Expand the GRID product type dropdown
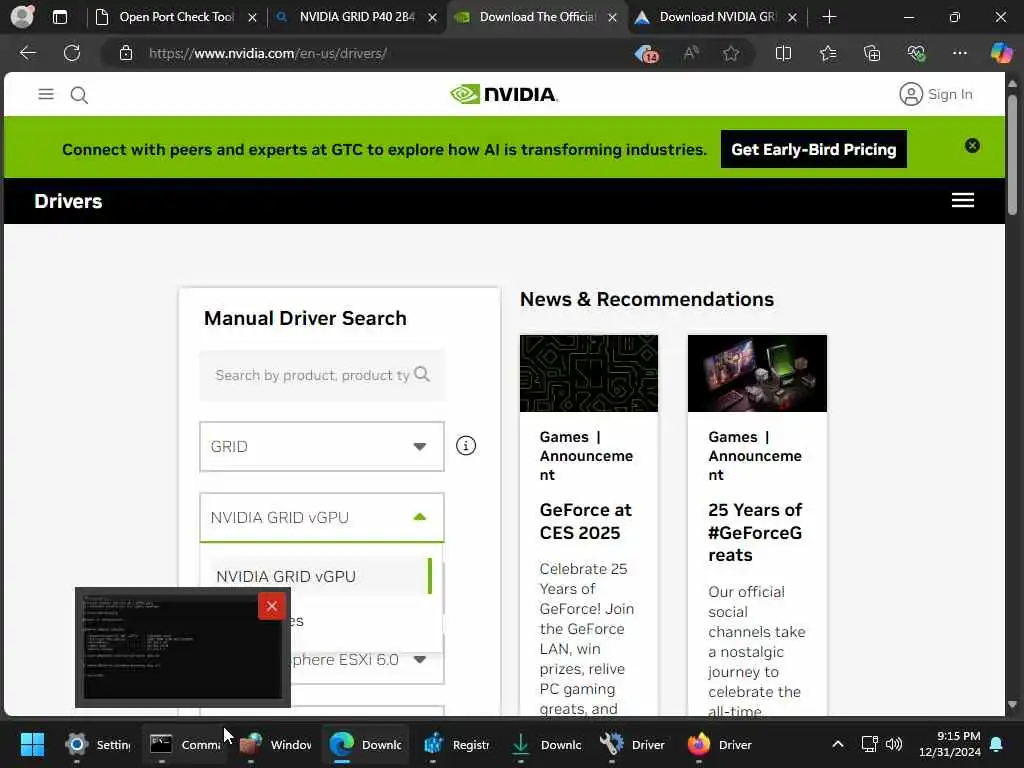1024x768 pixels. point(321,447)
